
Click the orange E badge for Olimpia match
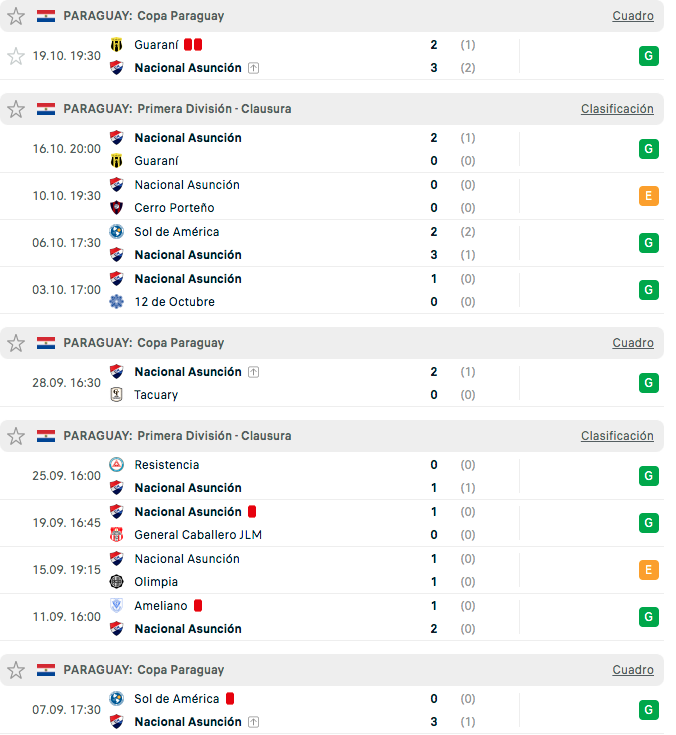pos(648,570)
